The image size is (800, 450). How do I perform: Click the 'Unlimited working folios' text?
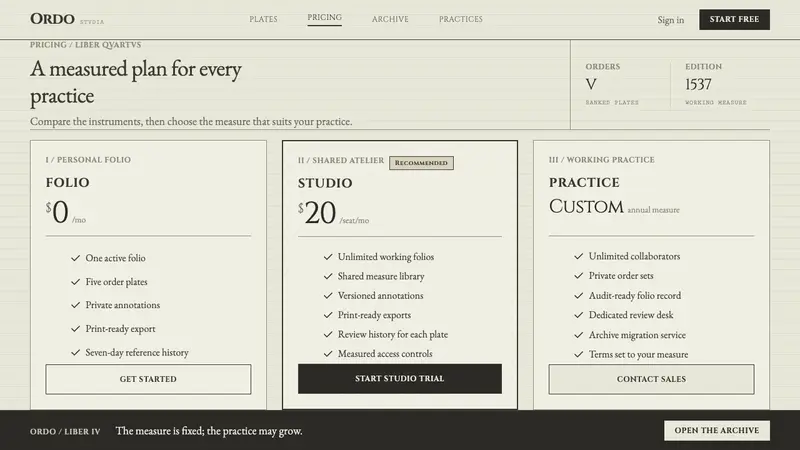[386, 257]
